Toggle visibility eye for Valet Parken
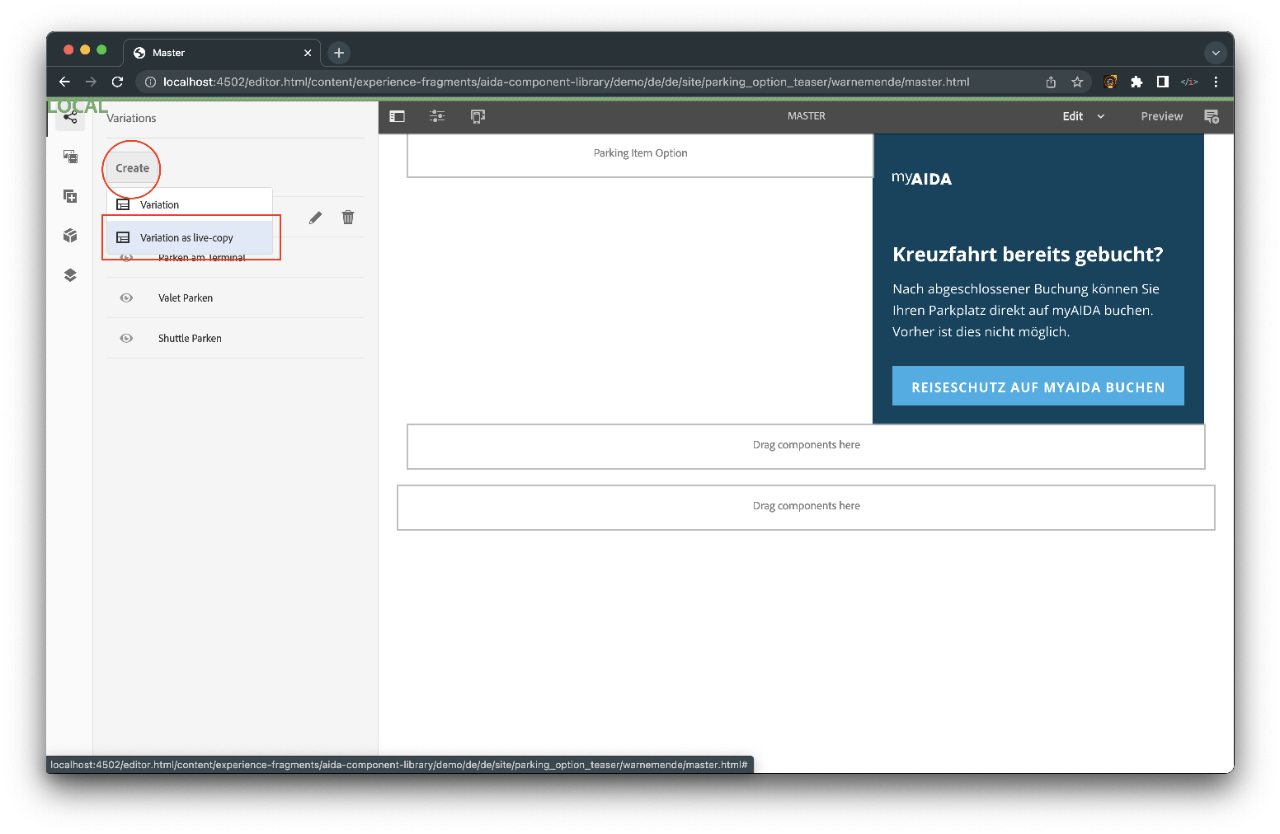The image size is (1280, 834). pos(127,298)
